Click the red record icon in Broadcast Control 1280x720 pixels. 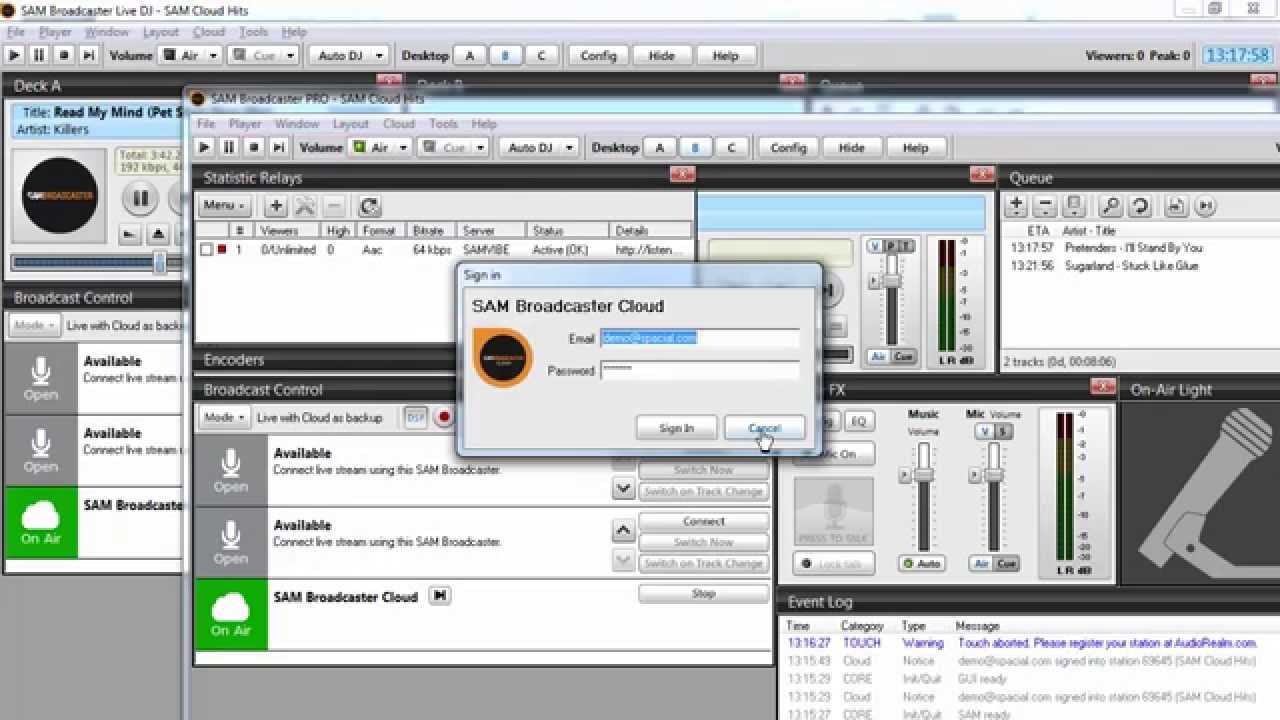point(443,417)
